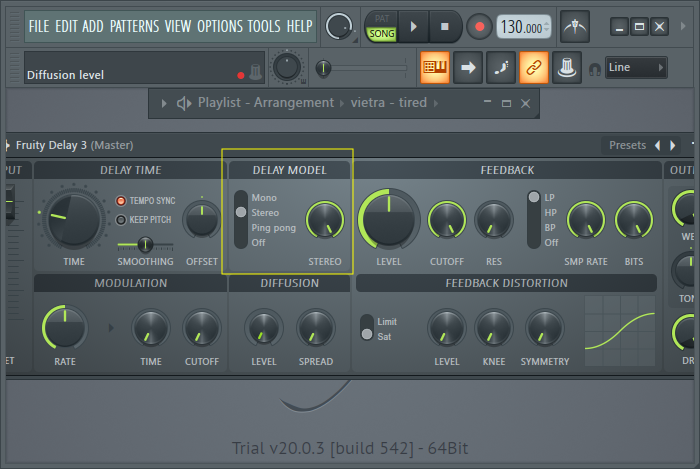700x469 pixels.
Task: Switch to SONG mode
Action: (x=382, y=33)
